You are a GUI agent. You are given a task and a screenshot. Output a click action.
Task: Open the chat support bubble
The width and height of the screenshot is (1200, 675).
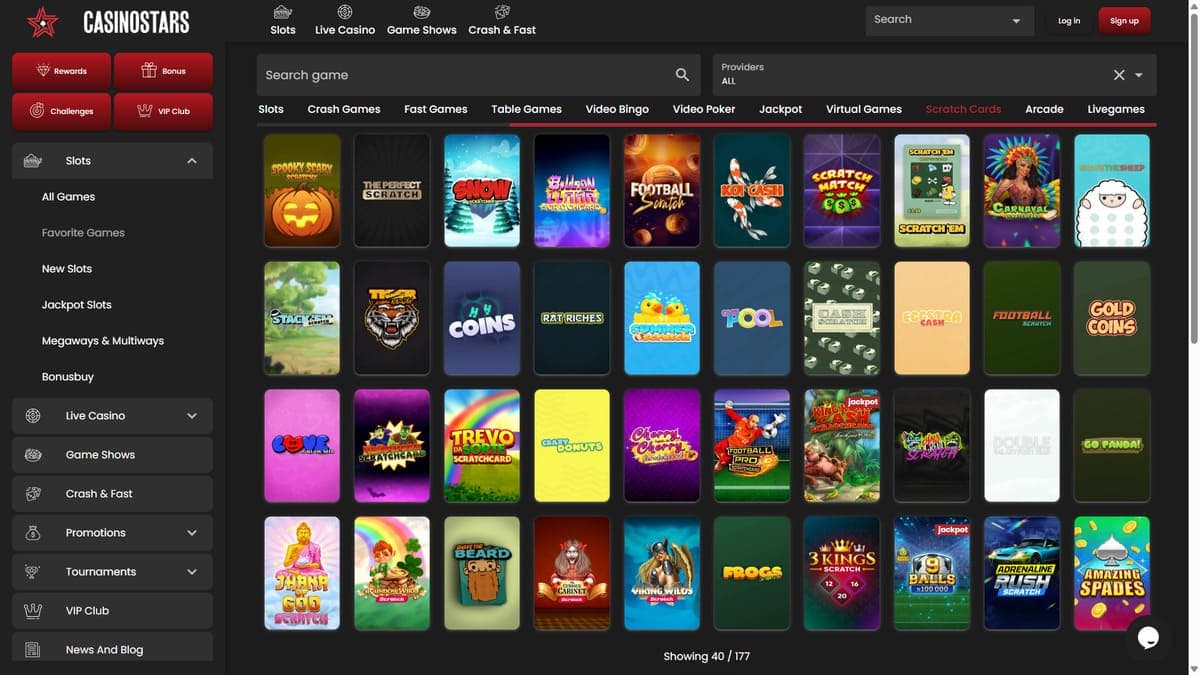pyautogui.click(x=1148, y=637)
